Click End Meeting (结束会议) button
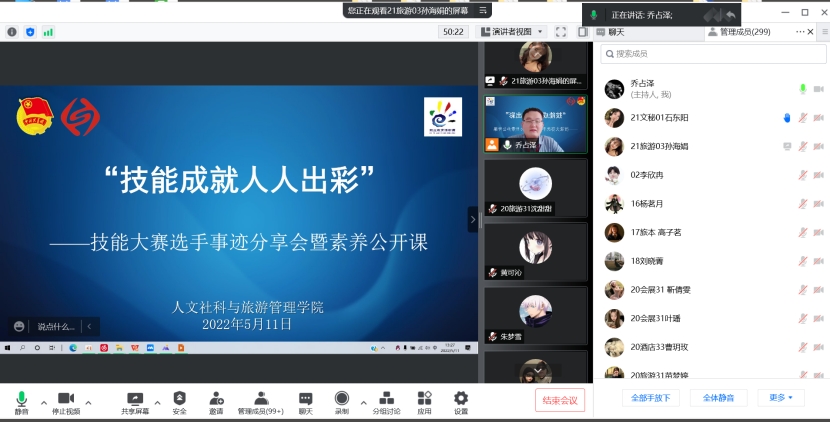 pyautogui.click(x=560, y=400)
